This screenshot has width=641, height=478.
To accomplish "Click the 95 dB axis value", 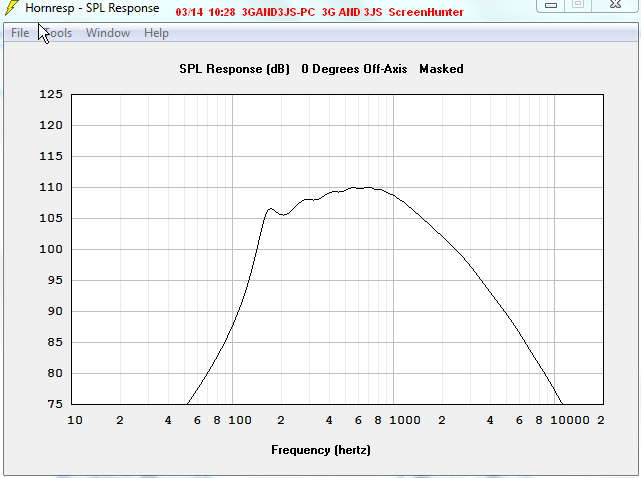I will tap(55, 281).
